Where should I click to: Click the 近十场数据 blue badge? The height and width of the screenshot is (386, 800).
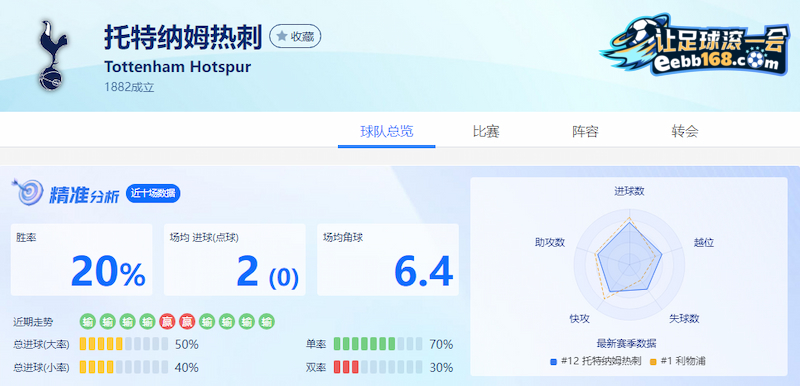(153, 194)
